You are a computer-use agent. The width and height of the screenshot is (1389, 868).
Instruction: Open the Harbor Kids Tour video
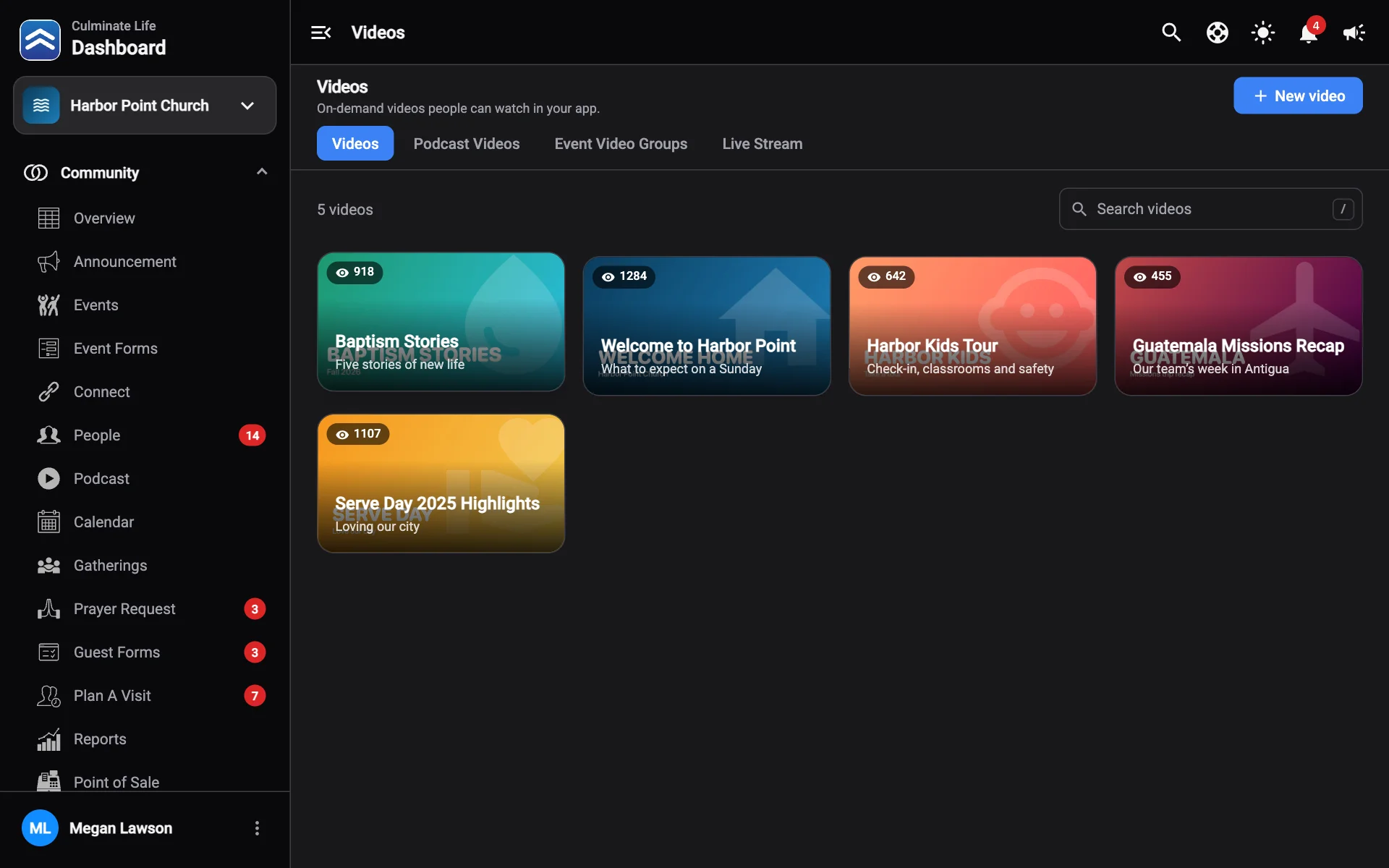(972, 325)
